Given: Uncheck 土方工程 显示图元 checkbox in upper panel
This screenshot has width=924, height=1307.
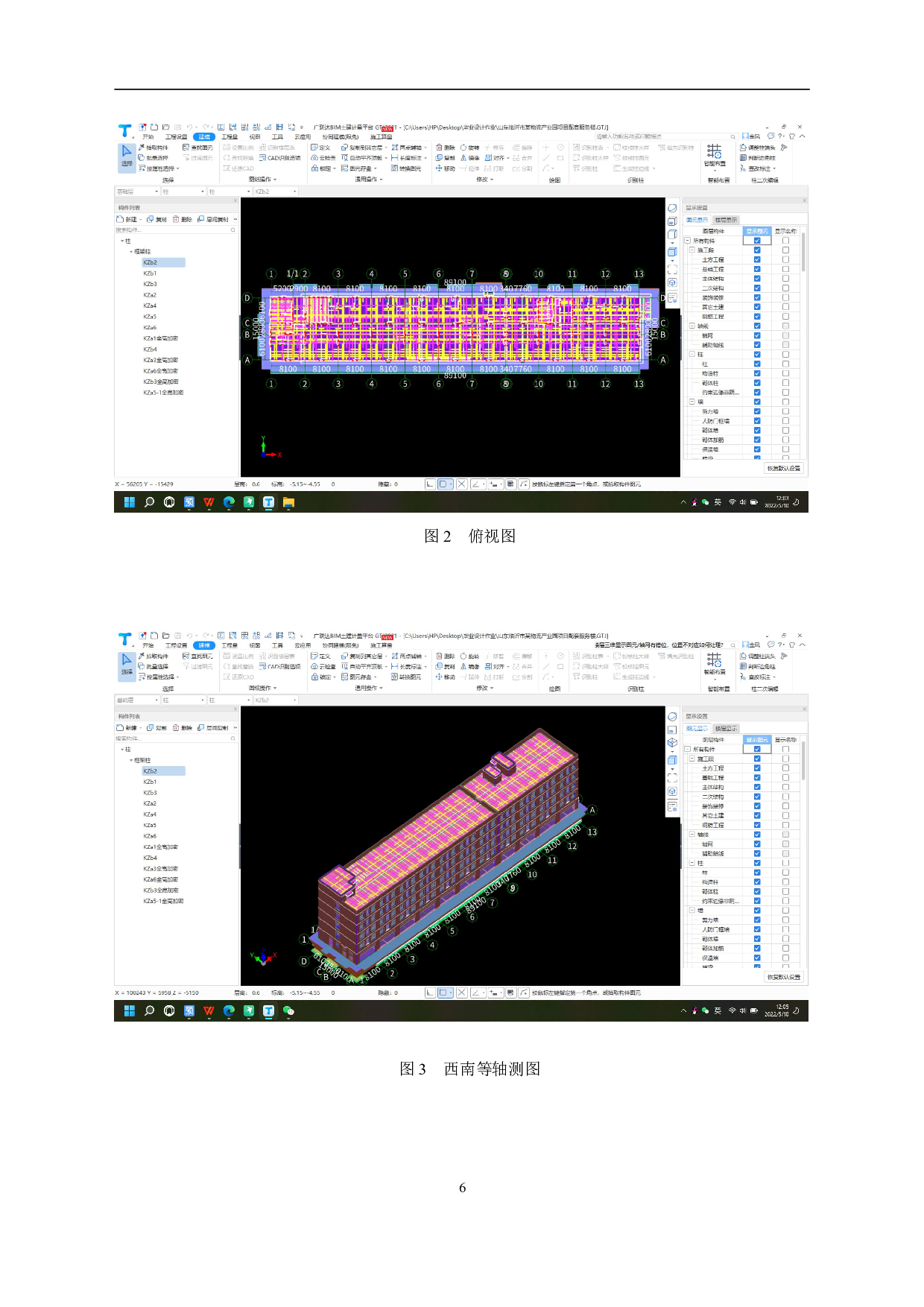Looking at the screenshot, I should (757, 260).
